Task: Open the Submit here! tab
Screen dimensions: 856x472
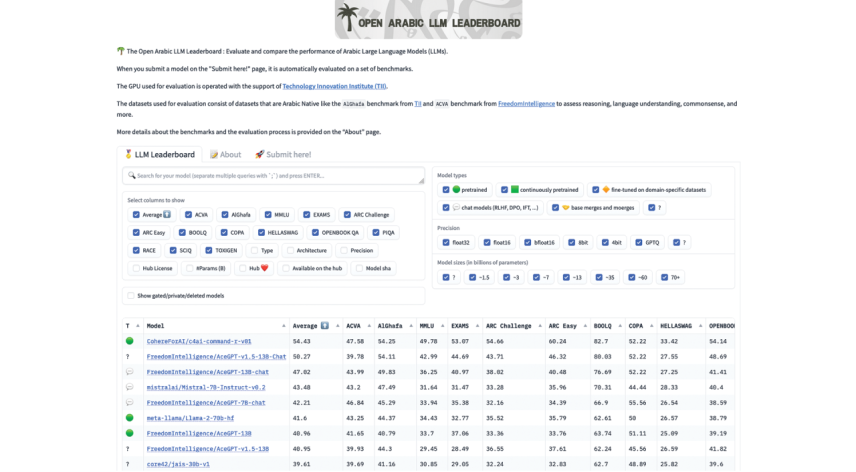Action: pos(283,154)
